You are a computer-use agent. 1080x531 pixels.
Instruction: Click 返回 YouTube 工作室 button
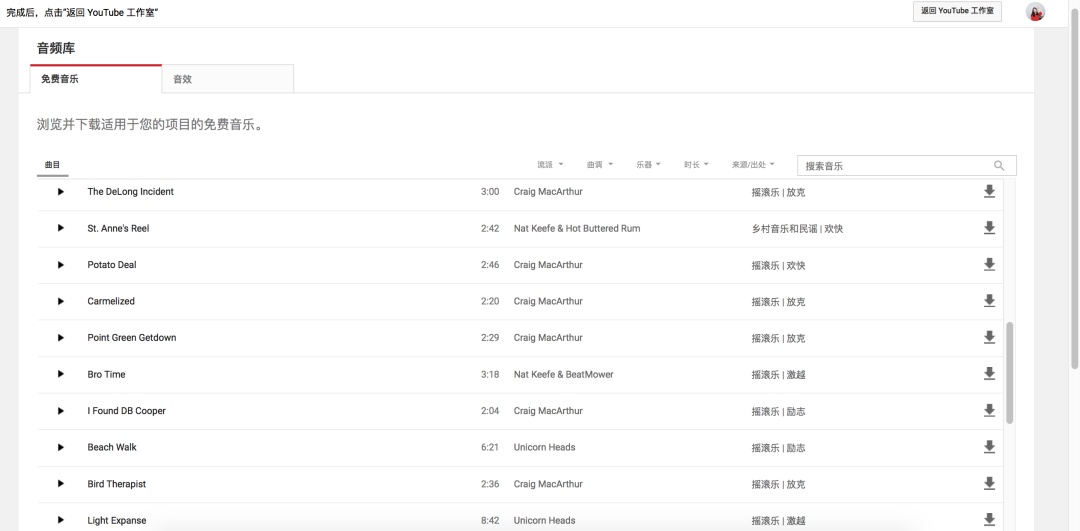coord(957,11)
